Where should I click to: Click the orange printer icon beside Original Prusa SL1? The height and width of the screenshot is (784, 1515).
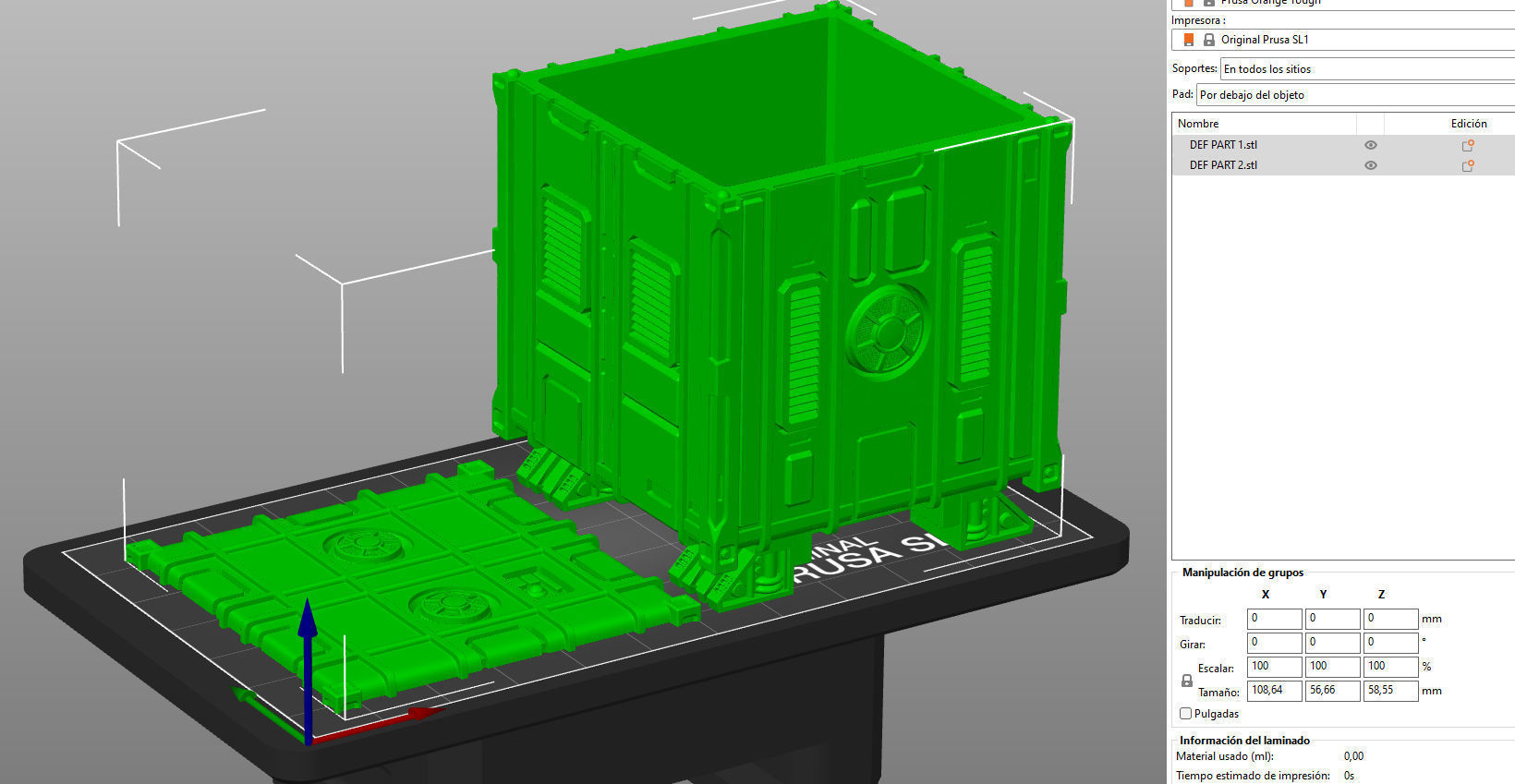click(1189, 40)
